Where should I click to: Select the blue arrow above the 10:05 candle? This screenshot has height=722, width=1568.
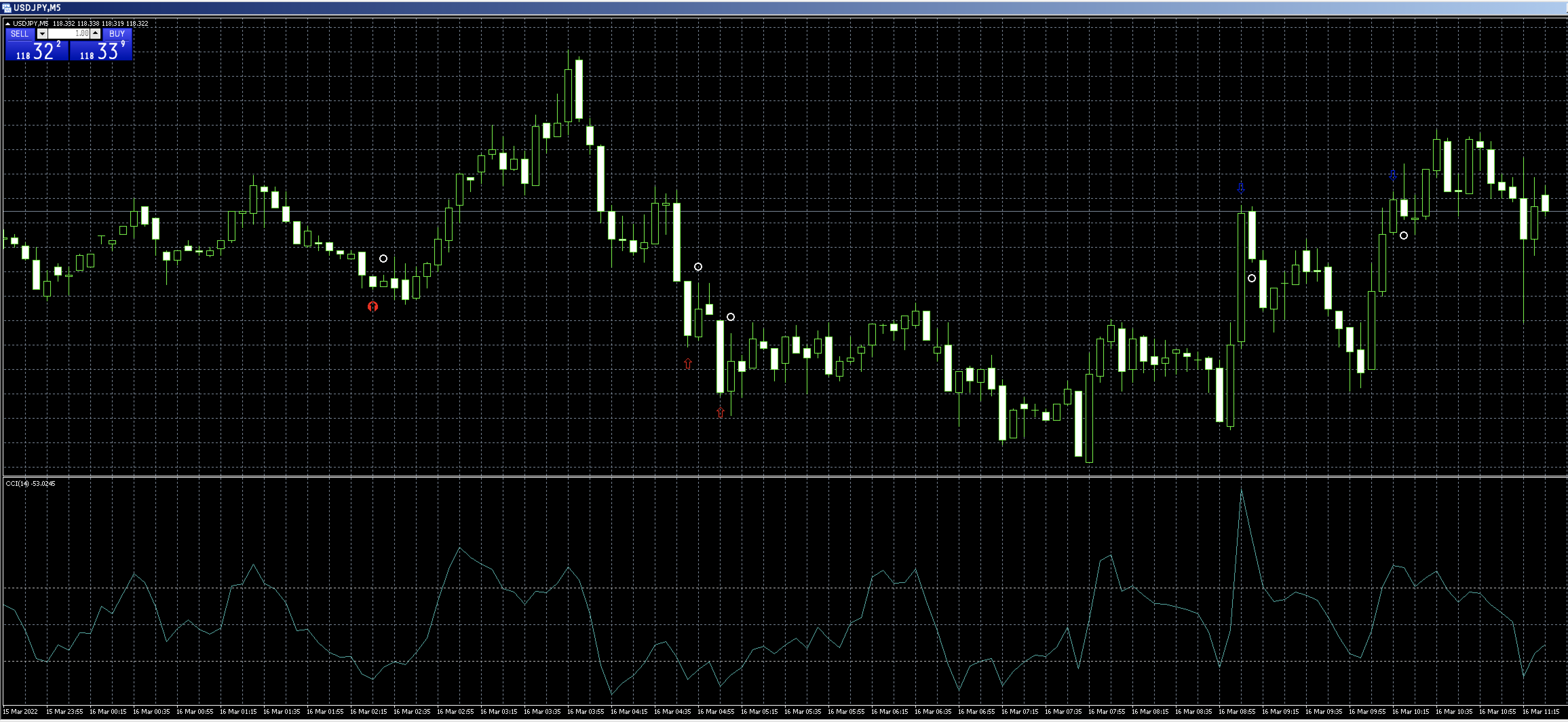click(x=1393, y=175)
